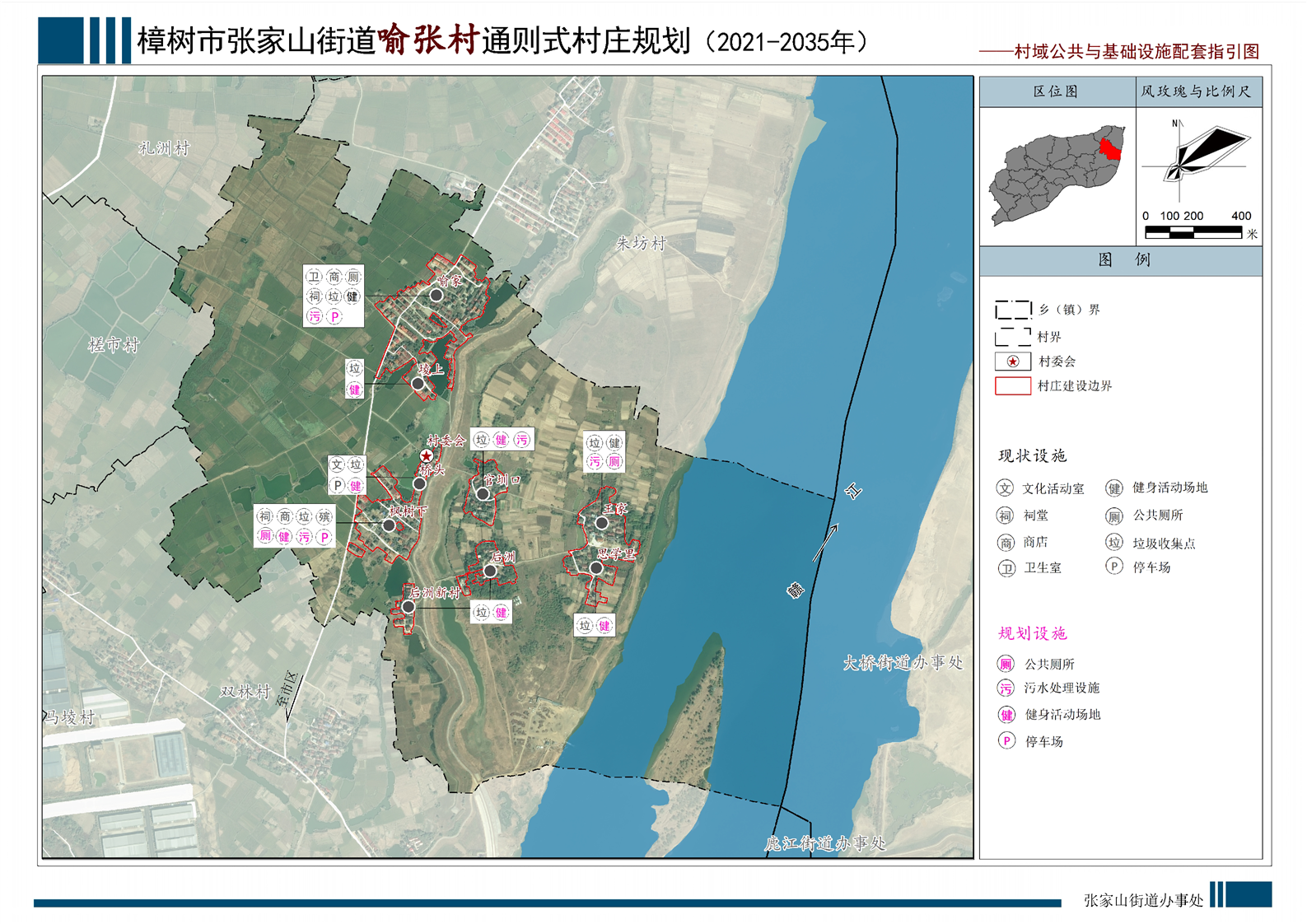This screenshot has width=1307, height=924.
Task: Click the 思学里 village dot marker
Action: click(x=596, y=568)
